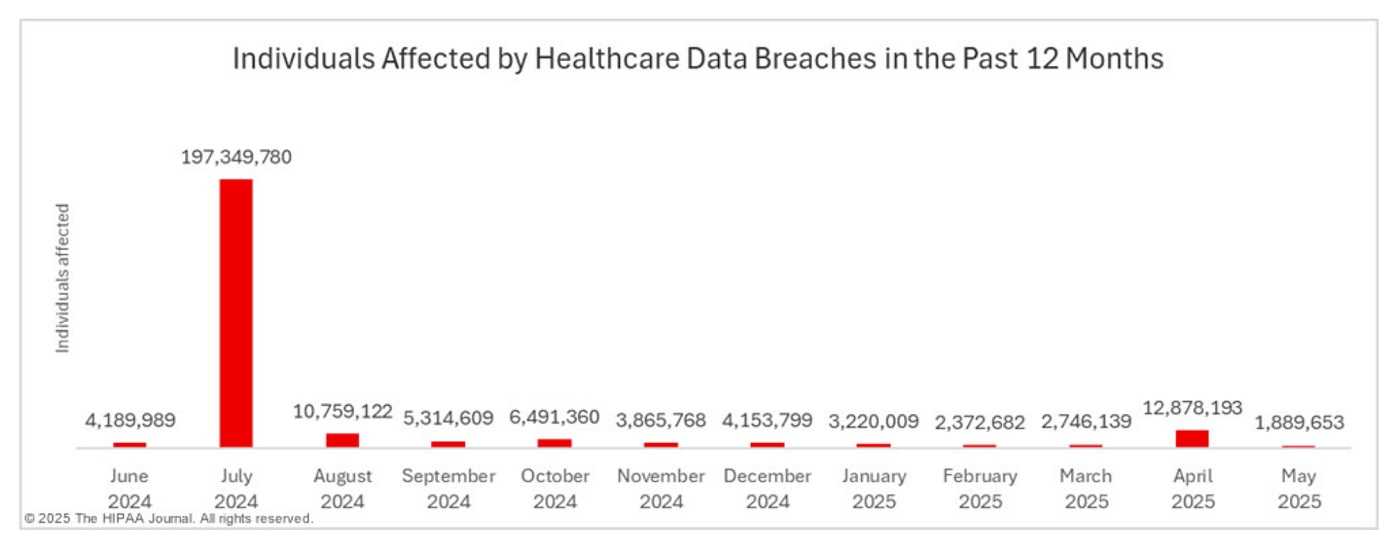
Task: Select the tall July 2024 red bar
Action: tap(236, 312)
